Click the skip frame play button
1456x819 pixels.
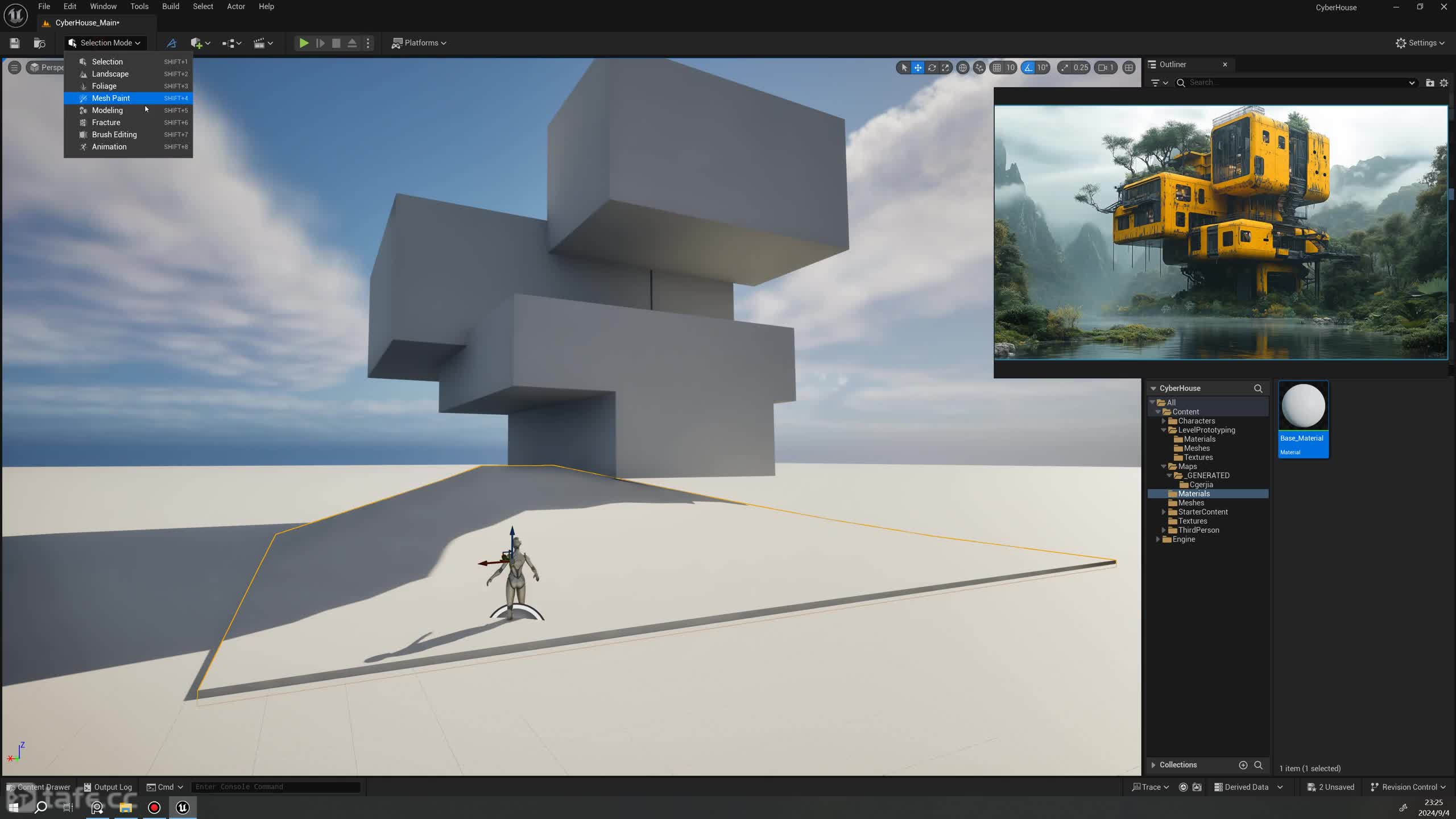(x=320, y=43)
